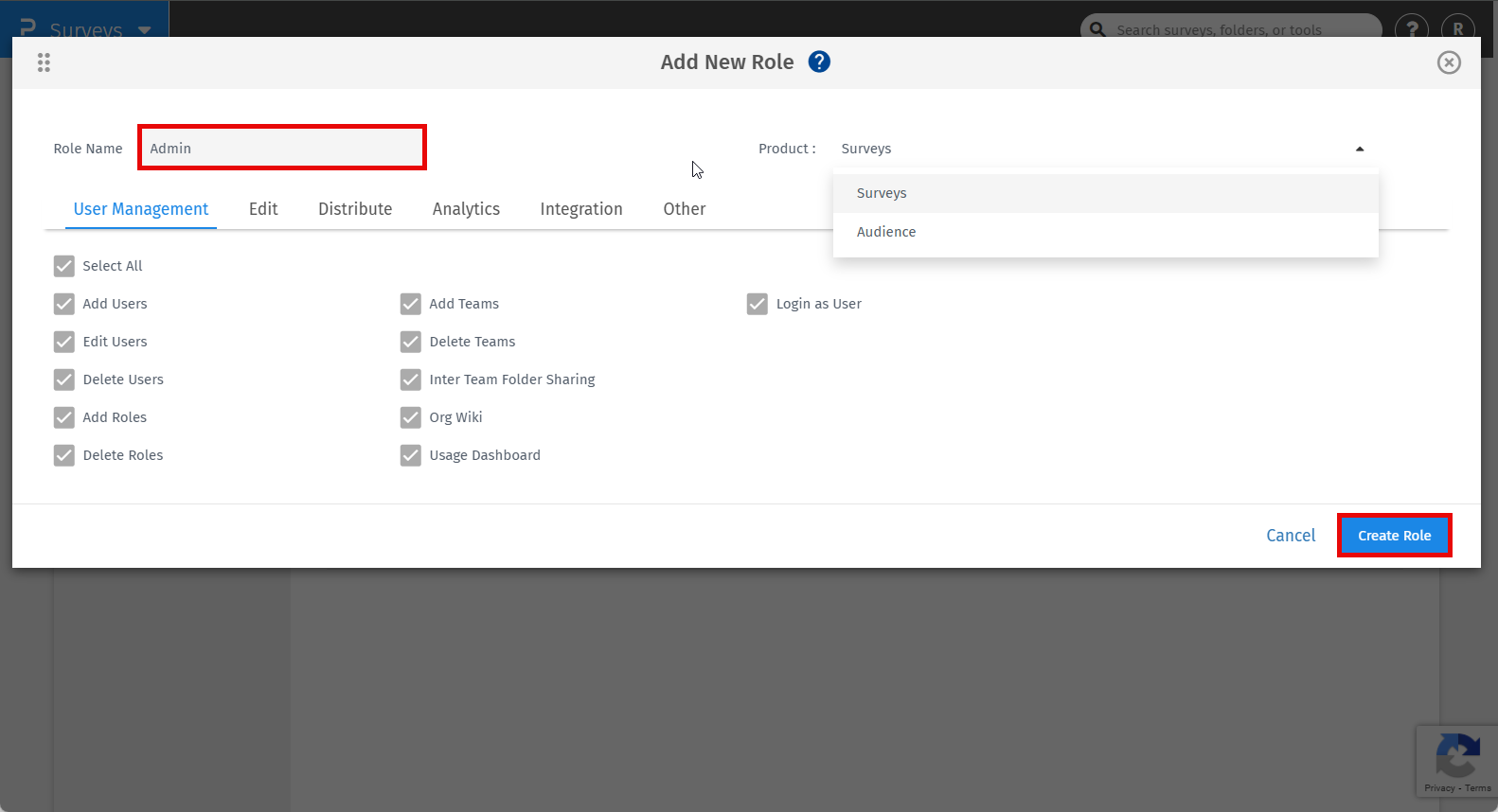The height and width of the screenshot is (812, 1498).
Task: Switch to the Edit tab
Action: [263, 209]
